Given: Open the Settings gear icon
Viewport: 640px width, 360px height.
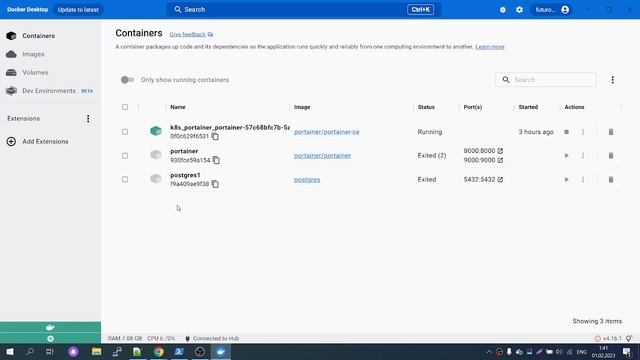Looking at the screenshot, I should point(519,10).
